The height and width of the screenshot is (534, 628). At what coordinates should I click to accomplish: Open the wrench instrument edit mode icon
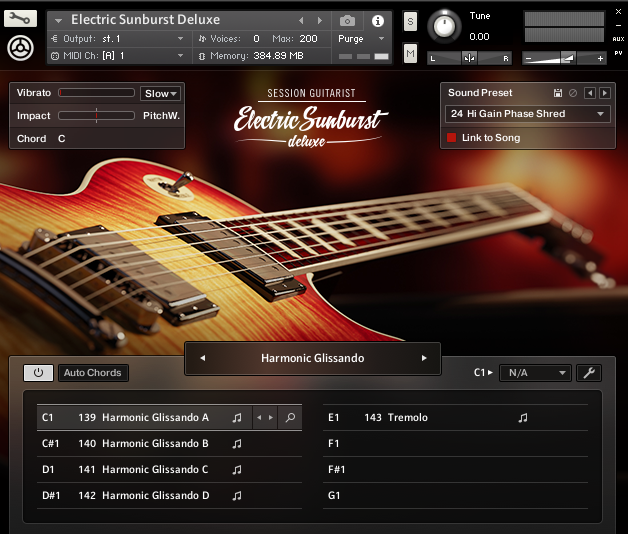[21, 18]
